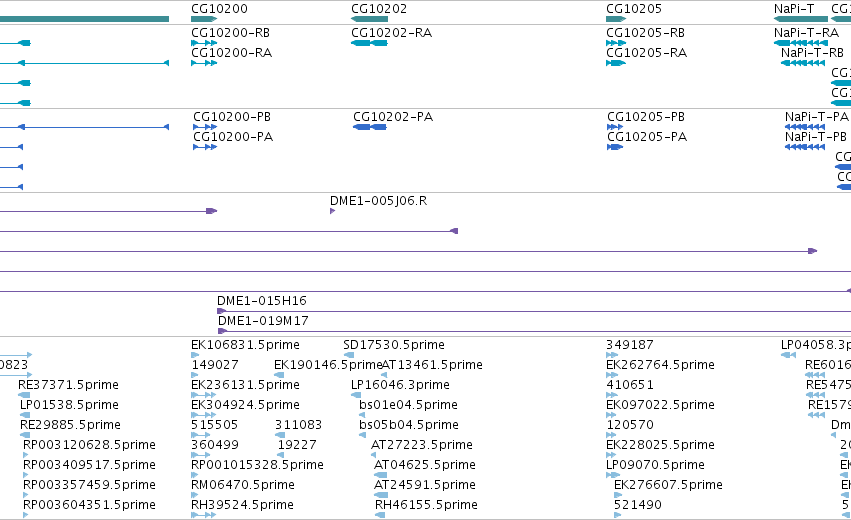Viewport: 851px width, 520px height.
Task: Select the EK190146.5prime EST label
Action: pos(328,365)
